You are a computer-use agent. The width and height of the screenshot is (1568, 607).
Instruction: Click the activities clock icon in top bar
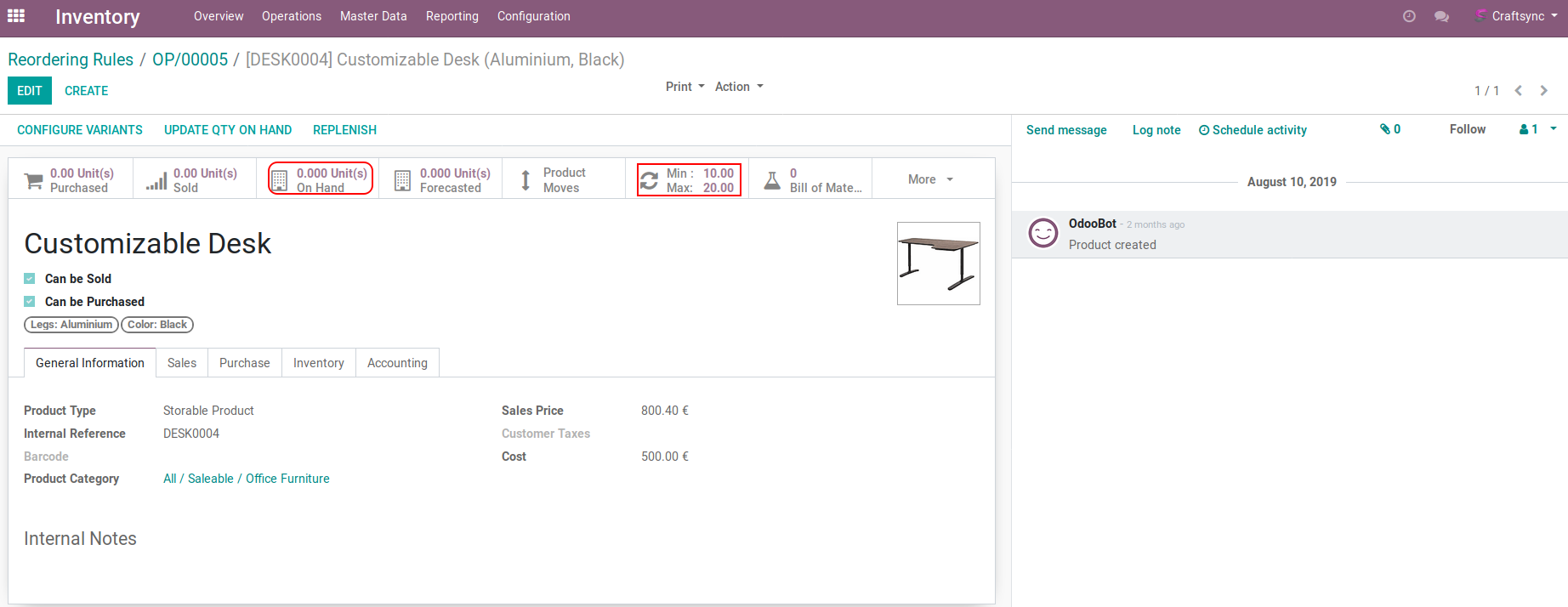pyautogui.click(x=1409, y=16)
